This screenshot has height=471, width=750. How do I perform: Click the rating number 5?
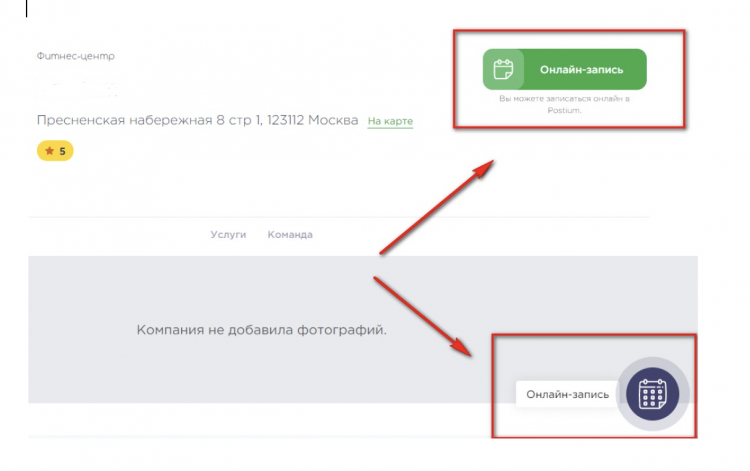pyautogui.click(x=62, y=151)
